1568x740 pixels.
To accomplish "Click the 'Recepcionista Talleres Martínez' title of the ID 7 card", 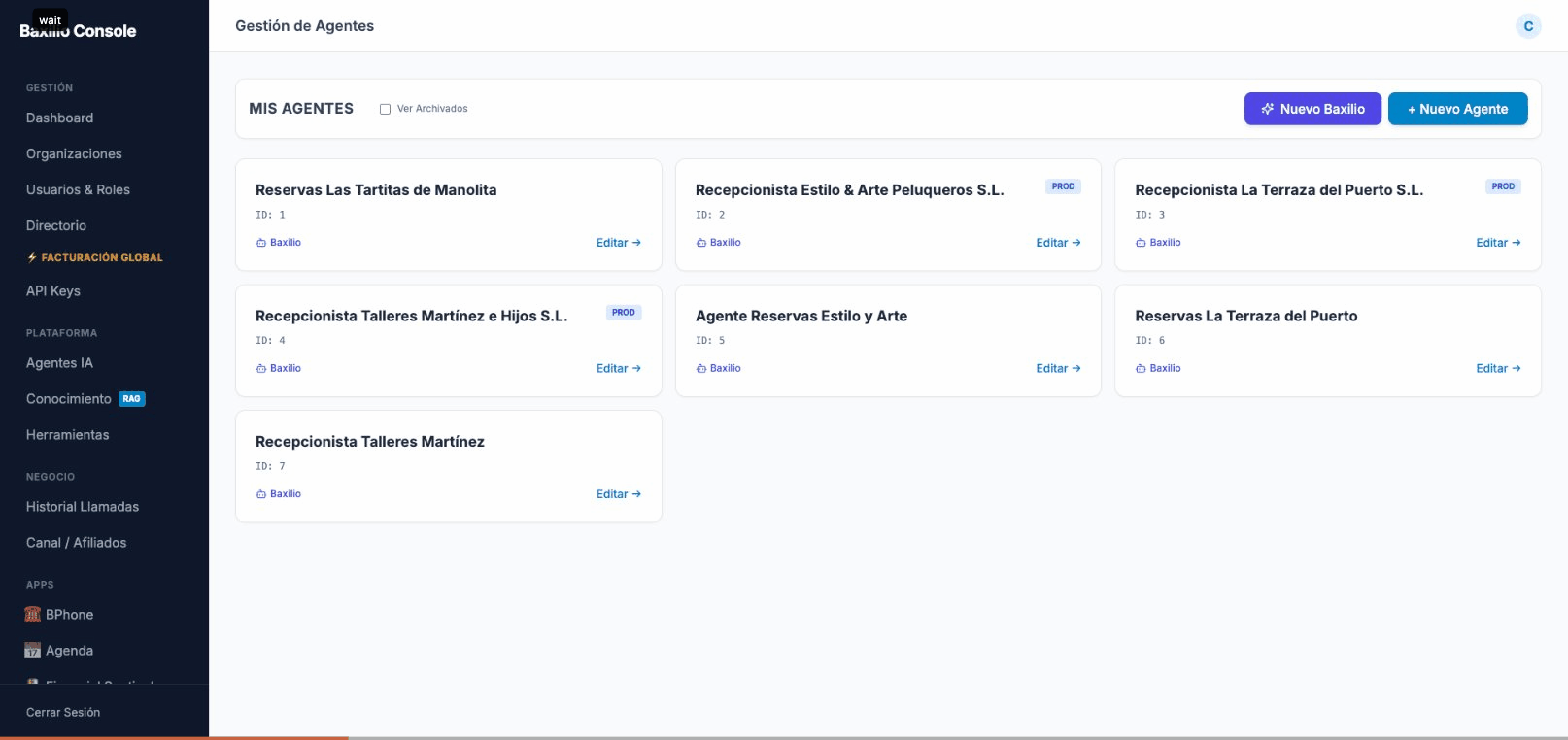I will tap(370, 442).
